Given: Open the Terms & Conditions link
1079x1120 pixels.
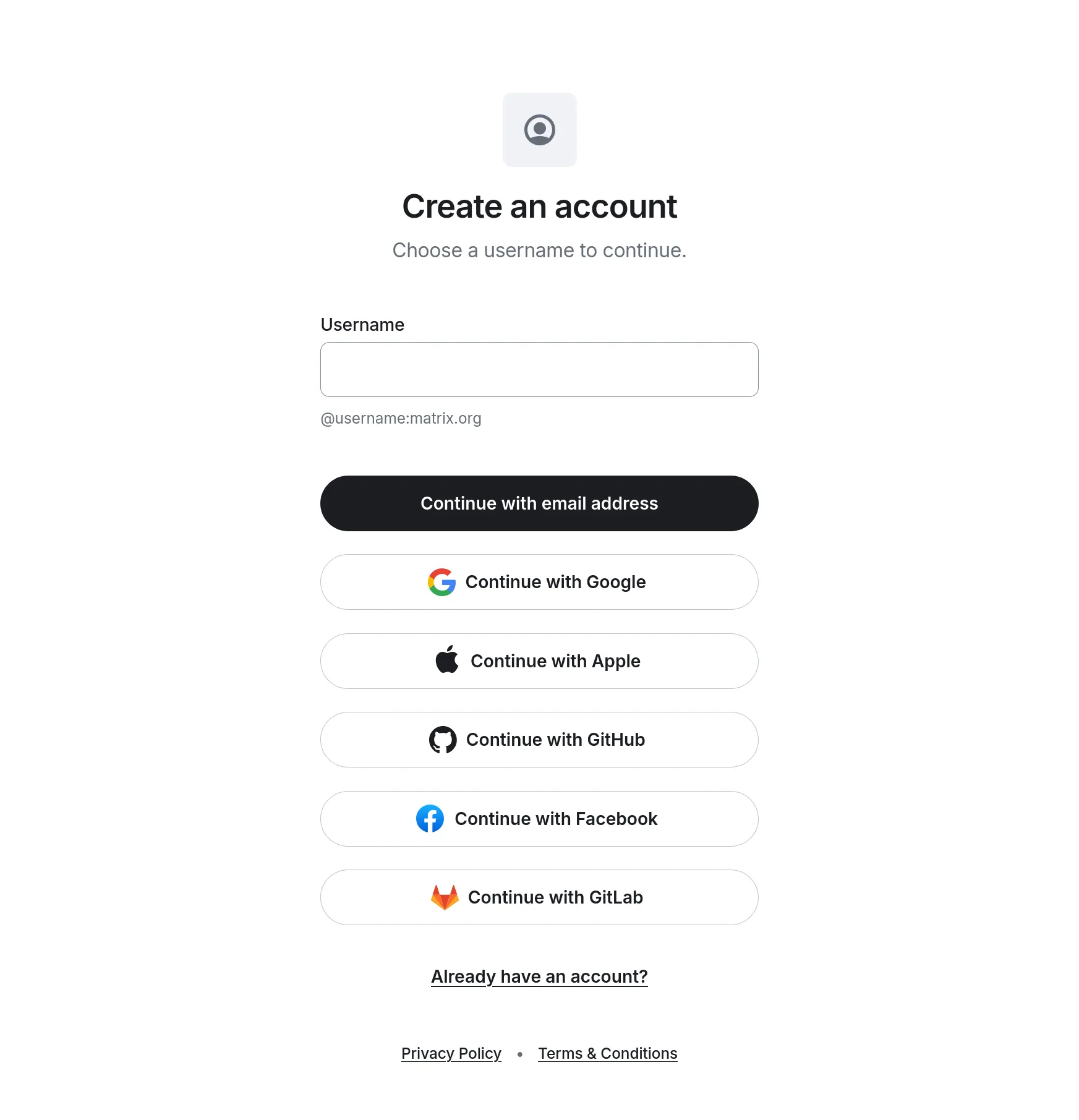Looking at the screenshot, I should pos(608,1053).
